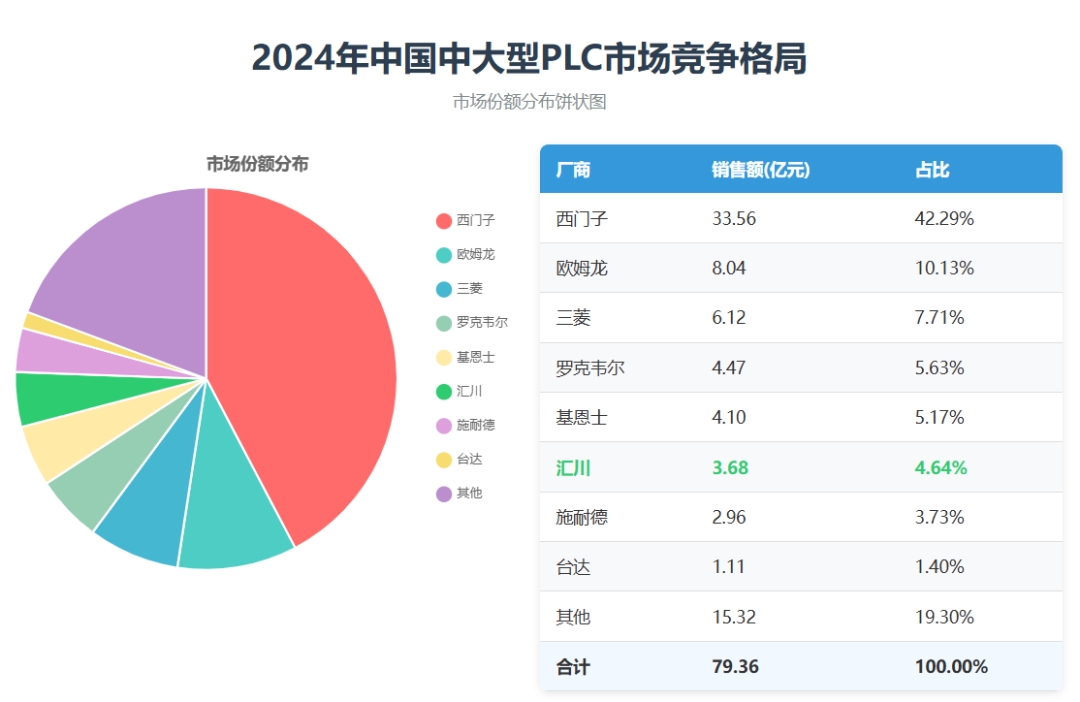Viewport: 1080px width, 702px height.
Task: Click the 15.32 sales value
Action: (x=734, y=618)
